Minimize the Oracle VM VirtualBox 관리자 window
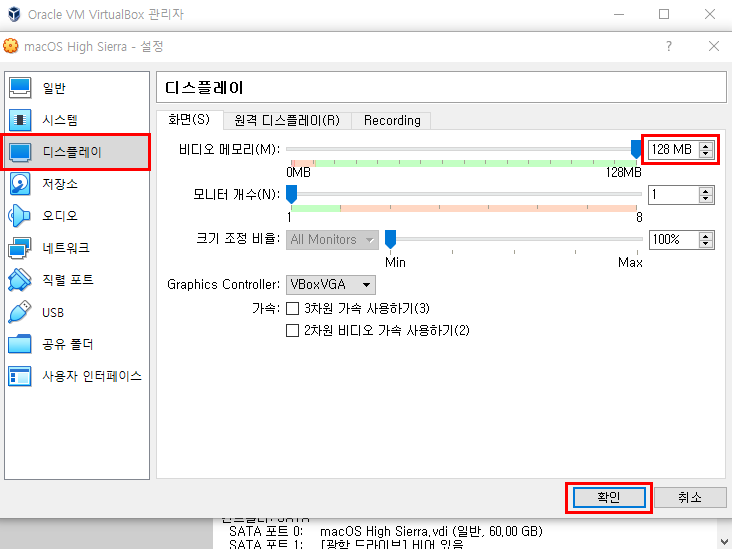732x549 pixels. point(619,14)
